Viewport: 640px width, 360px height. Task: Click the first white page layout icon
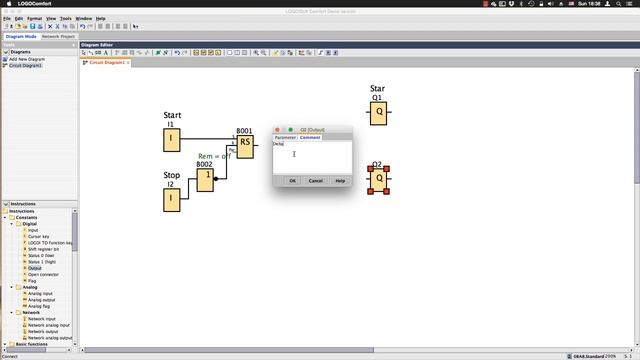click(x=229, y=53)
